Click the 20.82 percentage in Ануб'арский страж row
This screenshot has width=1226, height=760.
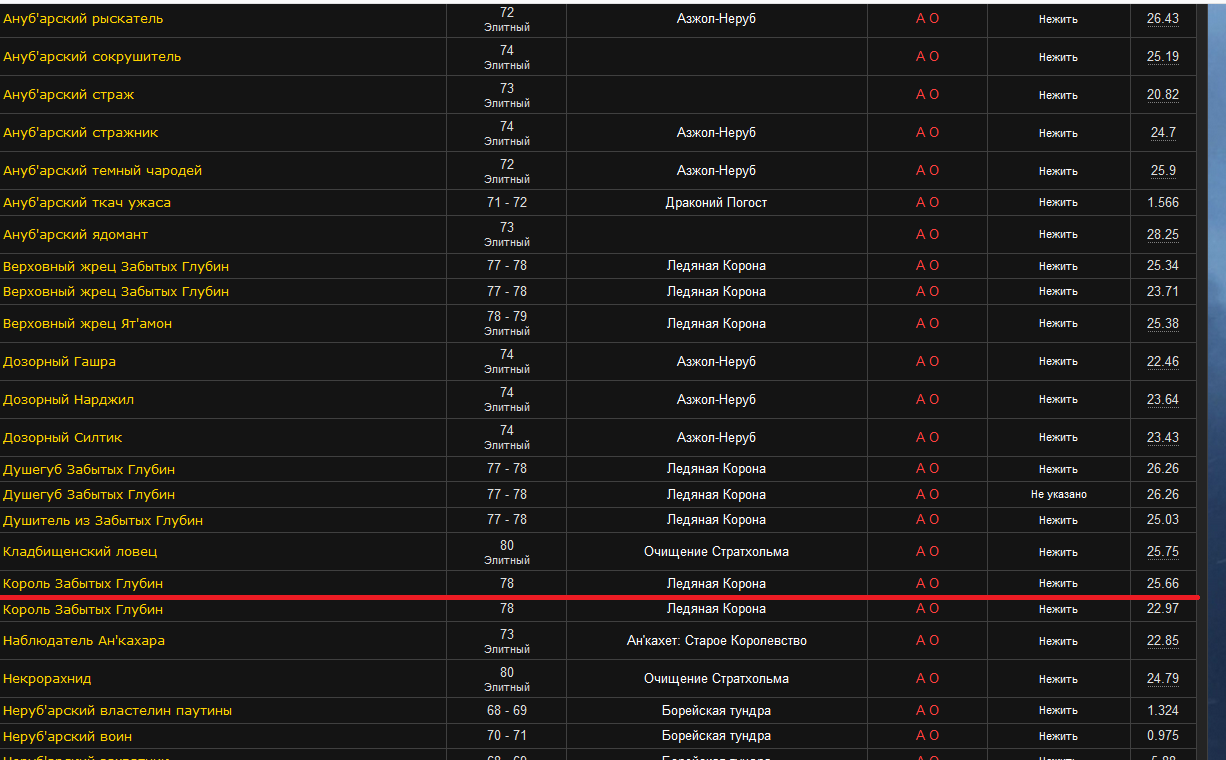coord(1163,95)
